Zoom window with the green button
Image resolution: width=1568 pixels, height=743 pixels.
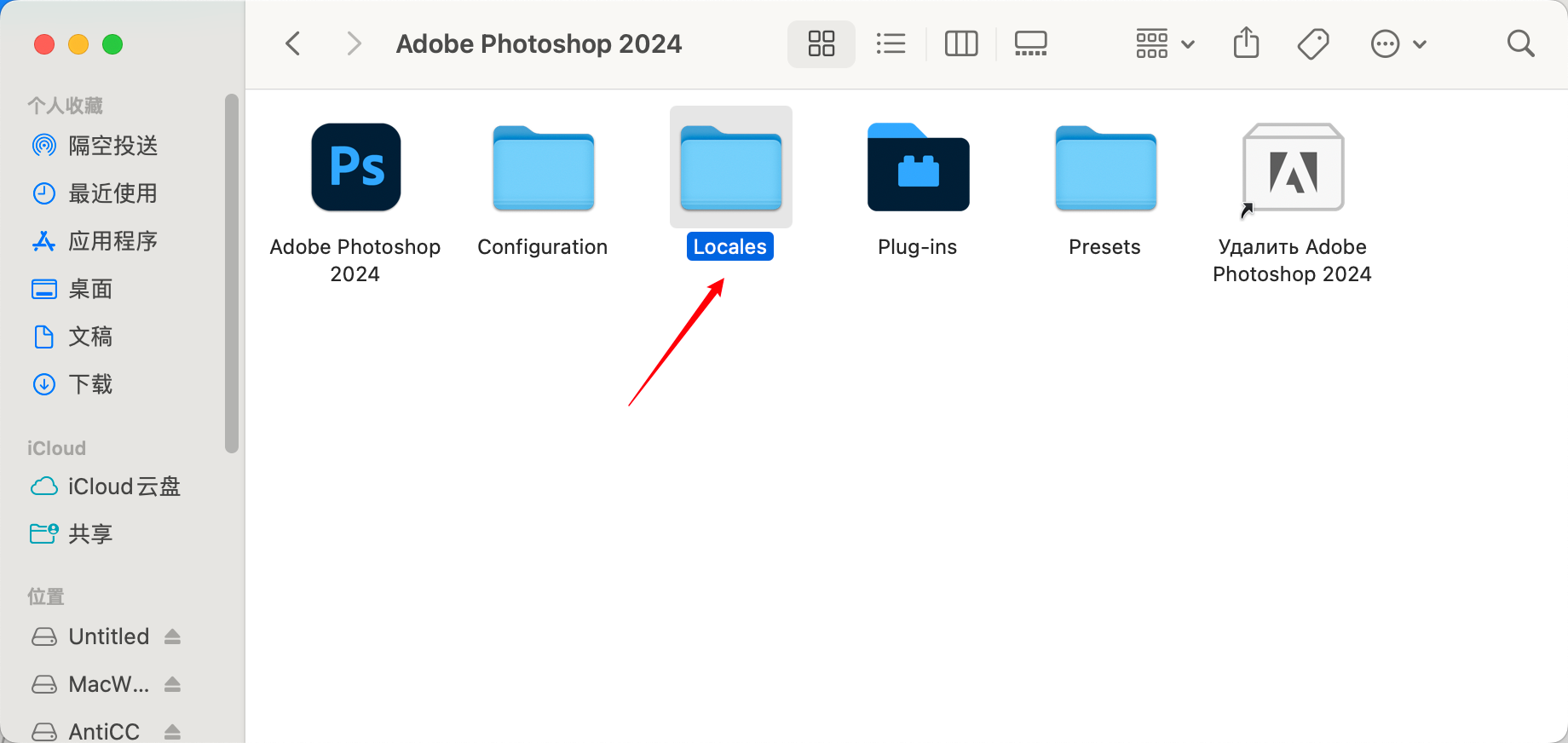click(x=112, y=44)
